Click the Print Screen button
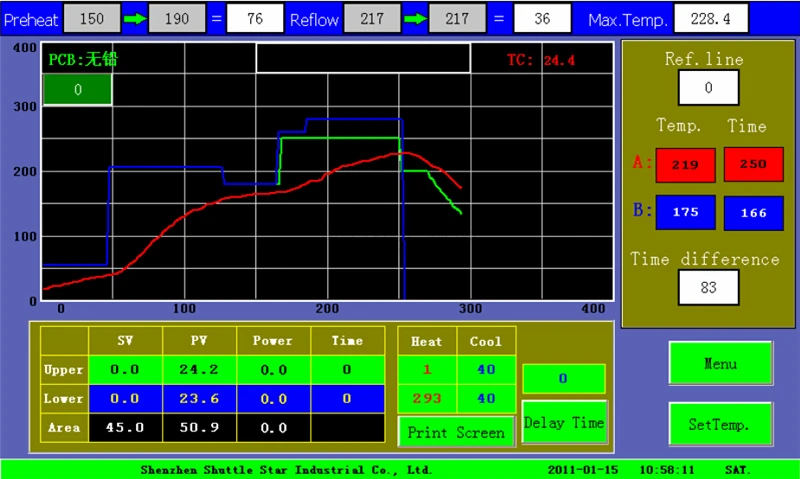The image size is (800, 479). tap(456, 432)
